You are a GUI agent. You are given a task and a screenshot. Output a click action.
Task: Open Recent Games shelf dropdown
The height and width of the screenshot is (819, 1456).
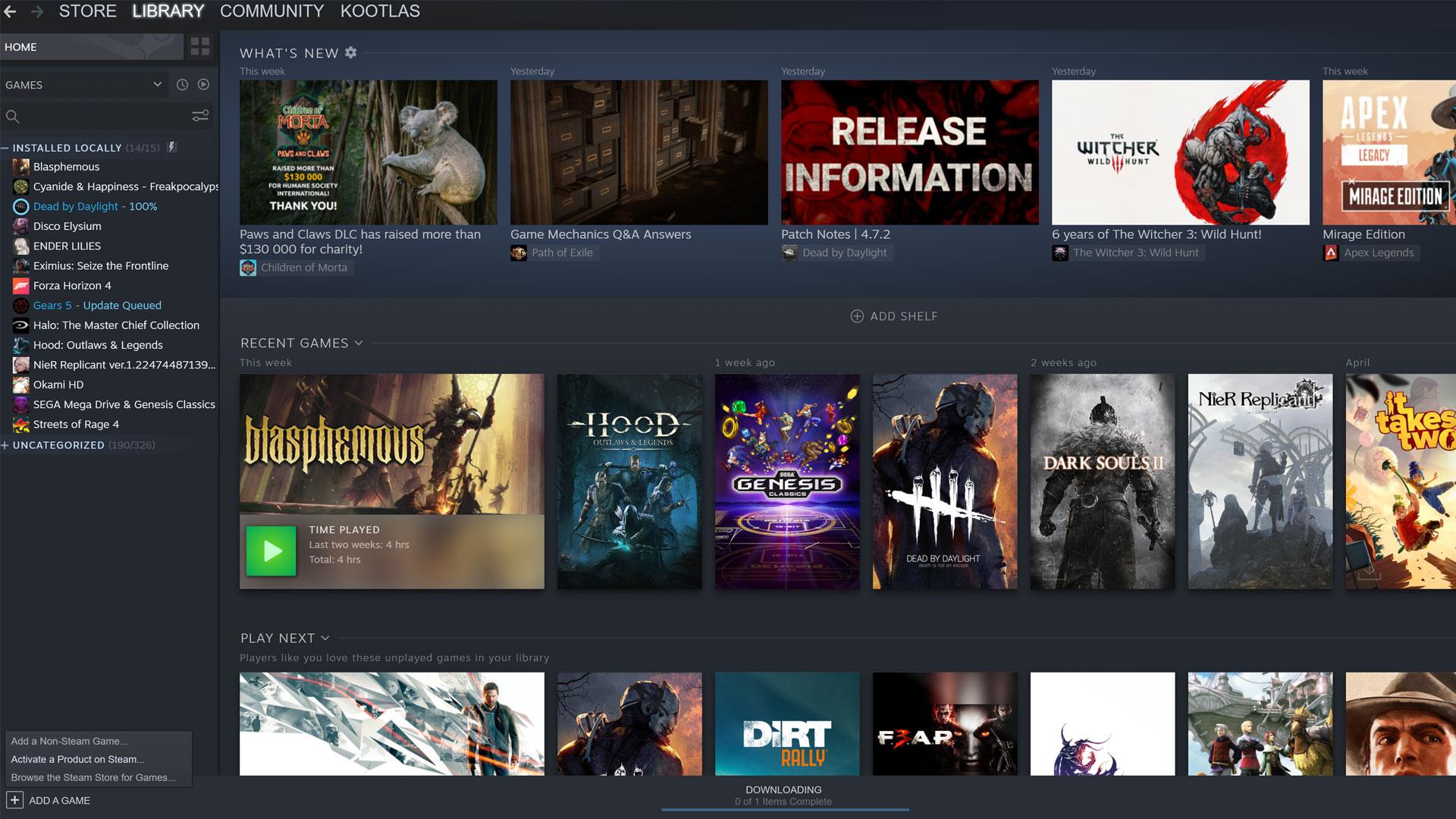(359, 344)
